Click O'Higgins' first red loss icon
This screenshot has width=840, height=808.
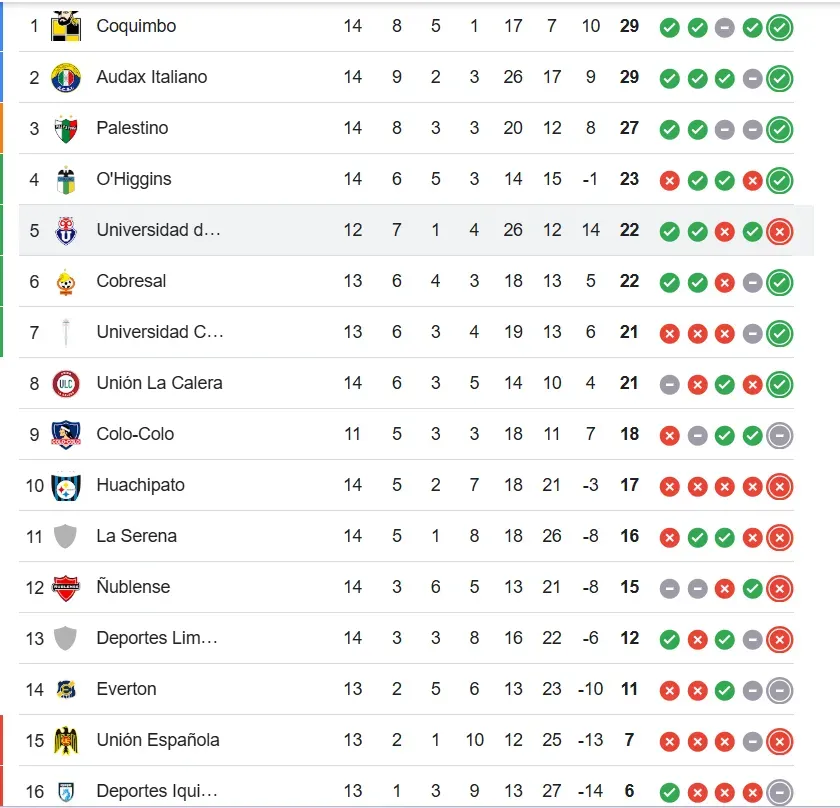tap(669, 181)
